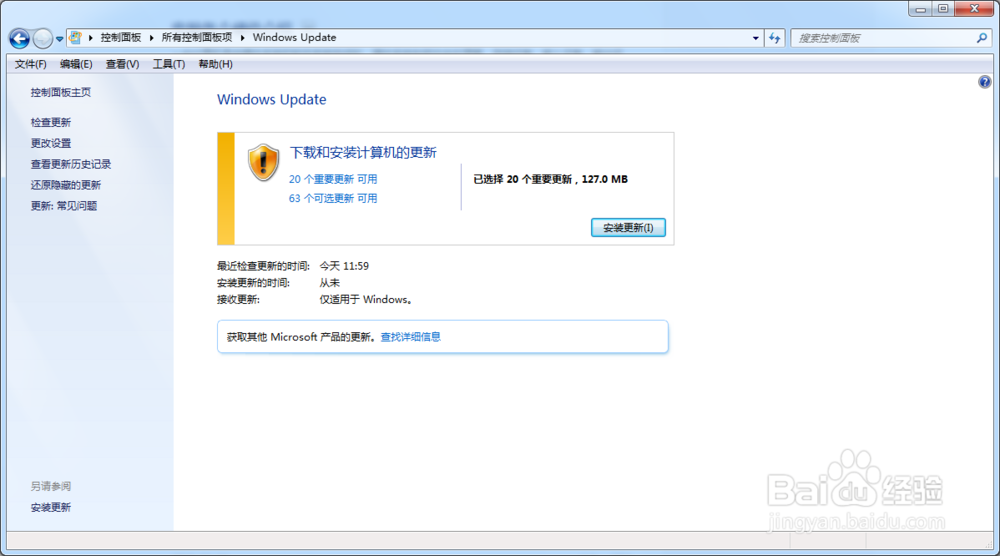This screenshot has height=556, width=1000.
Task: Open the 文件(F) menu
Action: point(31,64)
